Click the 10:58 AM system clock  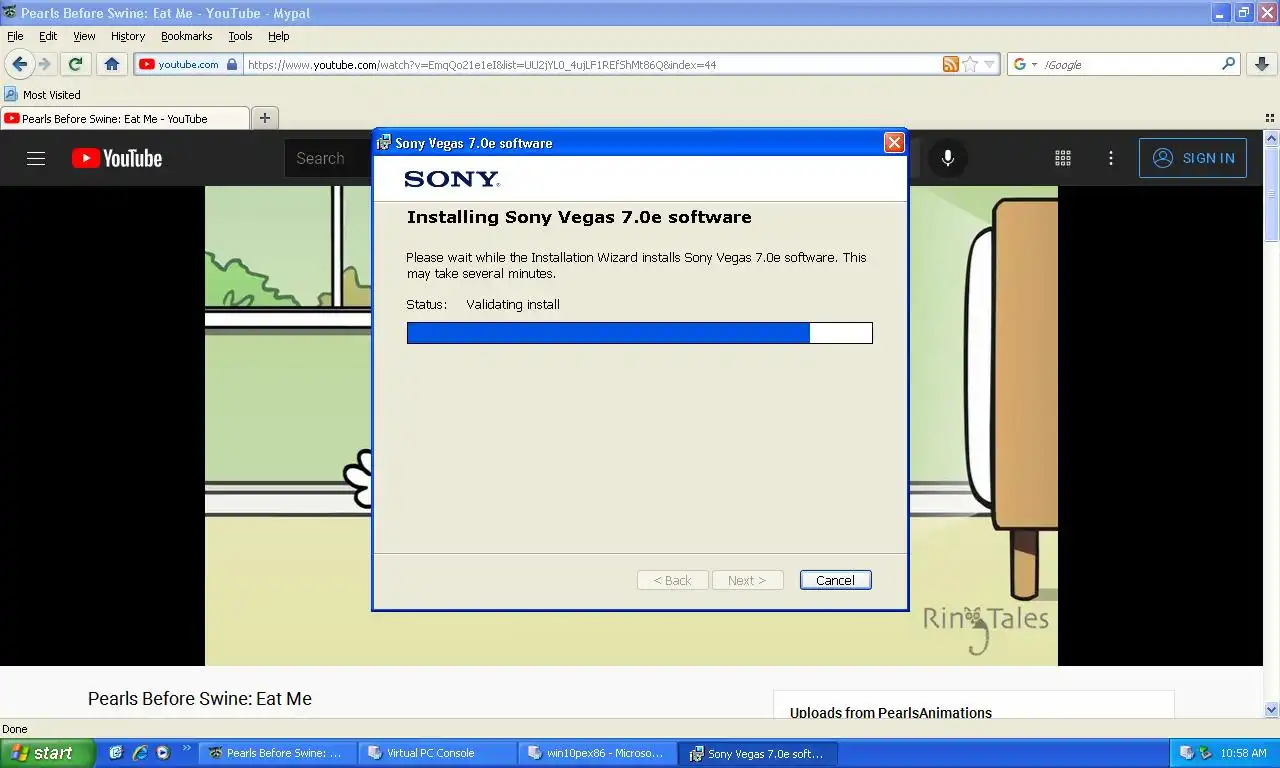(1243, 753)
